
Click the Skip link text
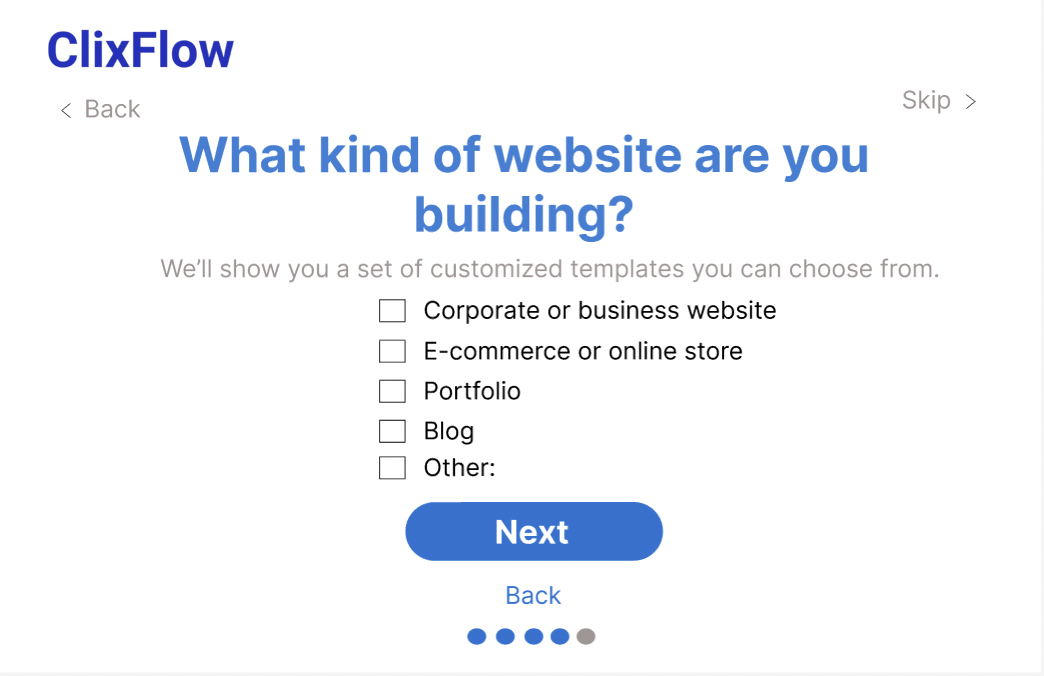pyautogui.click(x=926, y=100)
